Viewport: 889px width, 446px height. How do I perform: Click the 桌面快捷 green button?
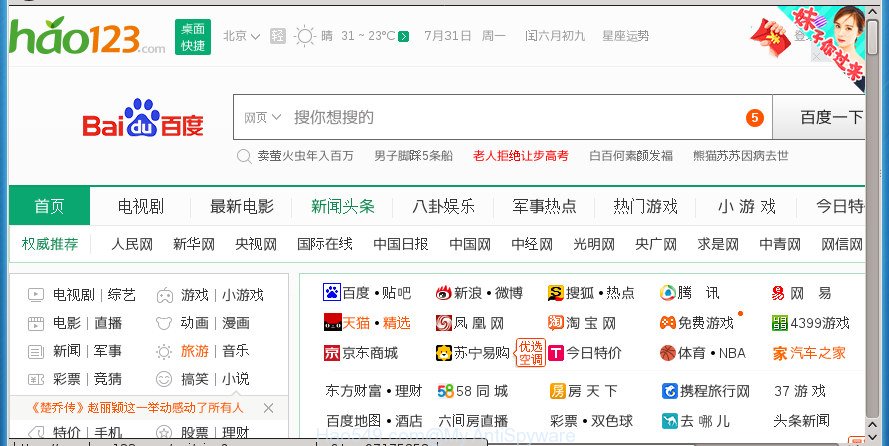(193, 37)
